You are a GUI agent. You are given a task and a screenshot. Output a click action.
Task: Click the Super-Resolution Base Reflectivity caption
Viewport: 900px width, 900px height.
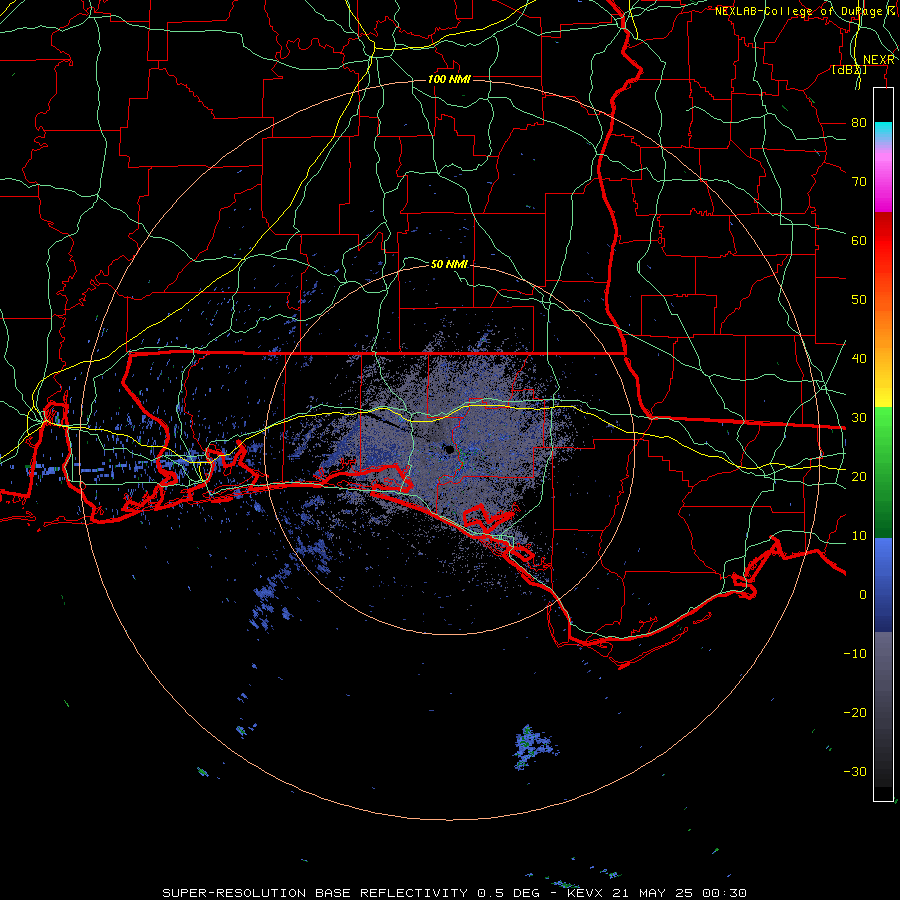(x=454, y=893)
